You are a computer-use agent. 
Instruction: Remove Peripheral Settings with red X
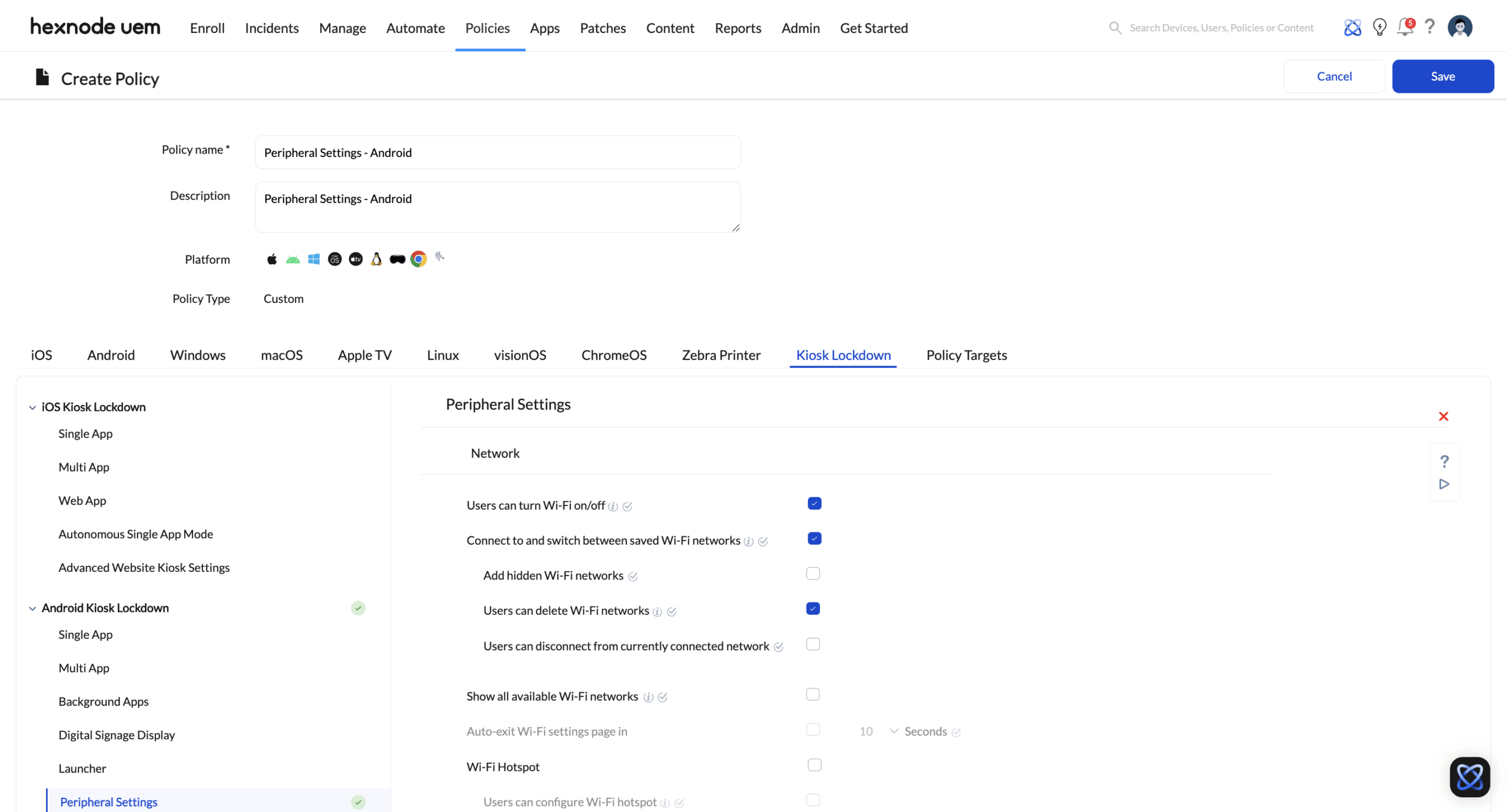[1443, 417]
